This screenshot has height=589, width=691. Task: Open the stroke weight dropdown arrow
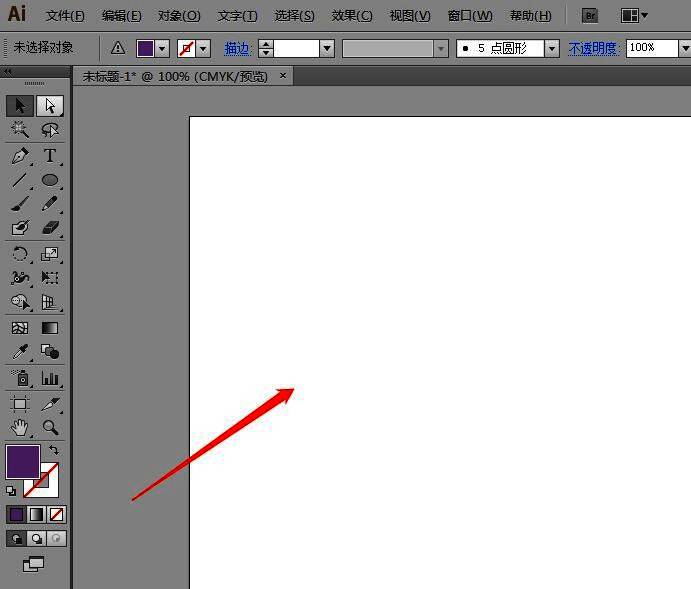[x=327, y=48]
